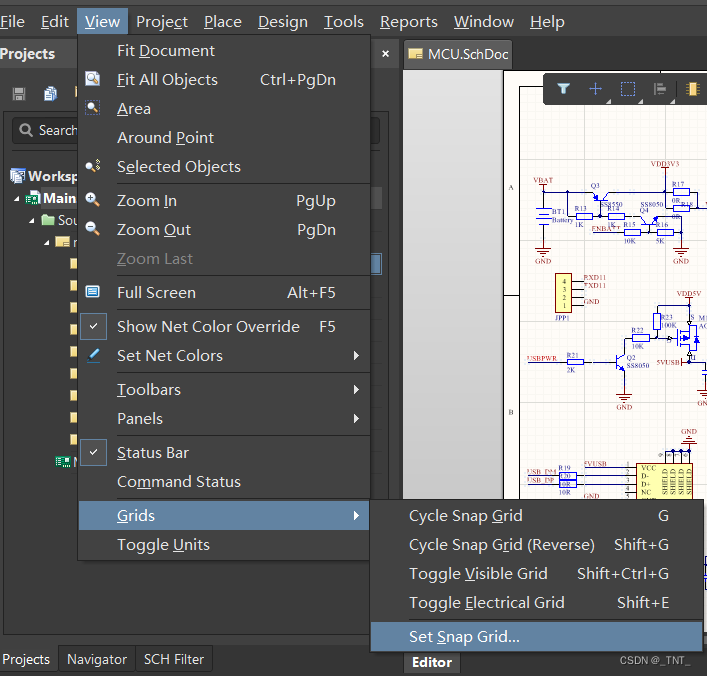Click Toggle Units menu entry
The height and width of the screenshot is (676, 707).
163,545
